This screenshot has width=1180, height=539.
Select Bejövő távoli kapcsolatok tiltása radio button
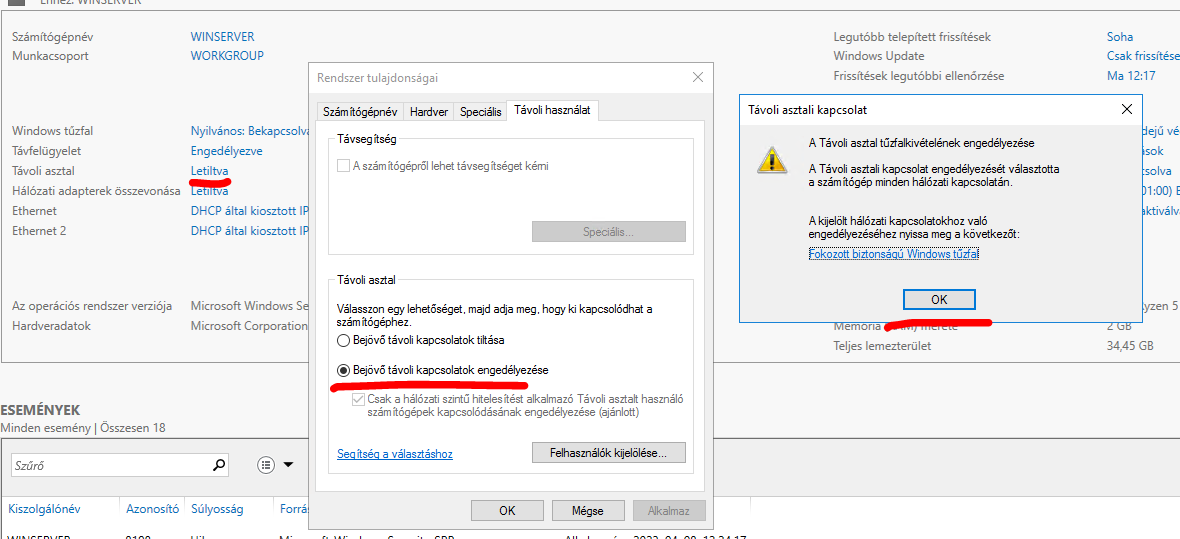tap(345, 341)
